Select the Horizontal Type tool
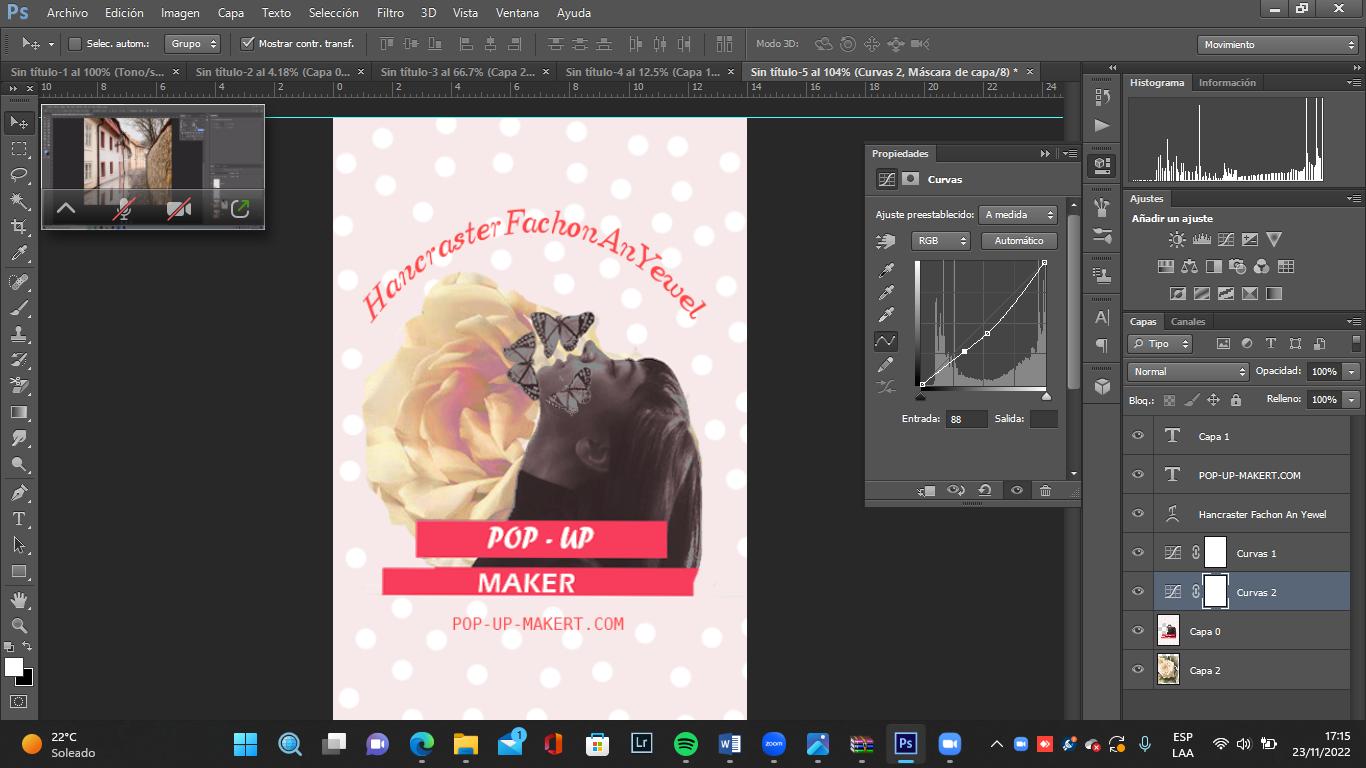 coord(18,519)
